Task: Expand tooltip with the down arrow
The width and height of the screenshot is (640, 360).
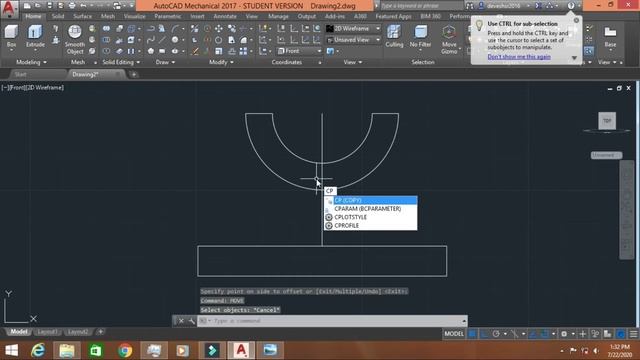Action: 574,58
